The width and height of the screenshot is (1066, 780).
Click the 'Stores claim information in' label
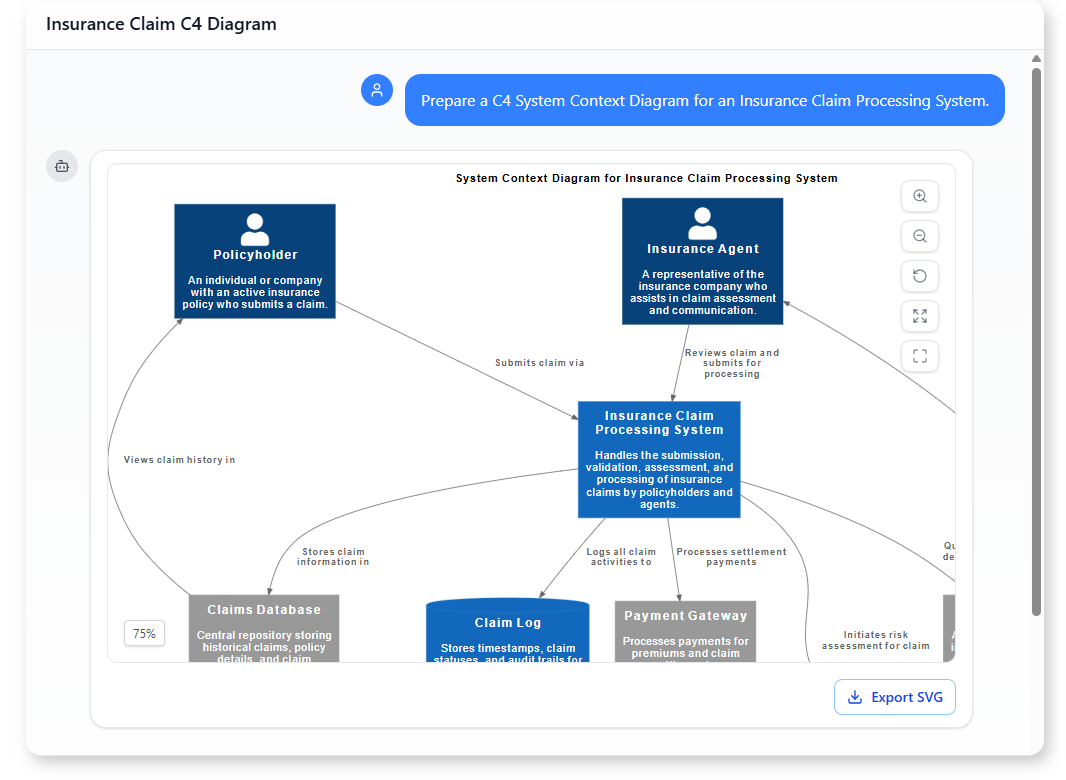pos(333,556)
